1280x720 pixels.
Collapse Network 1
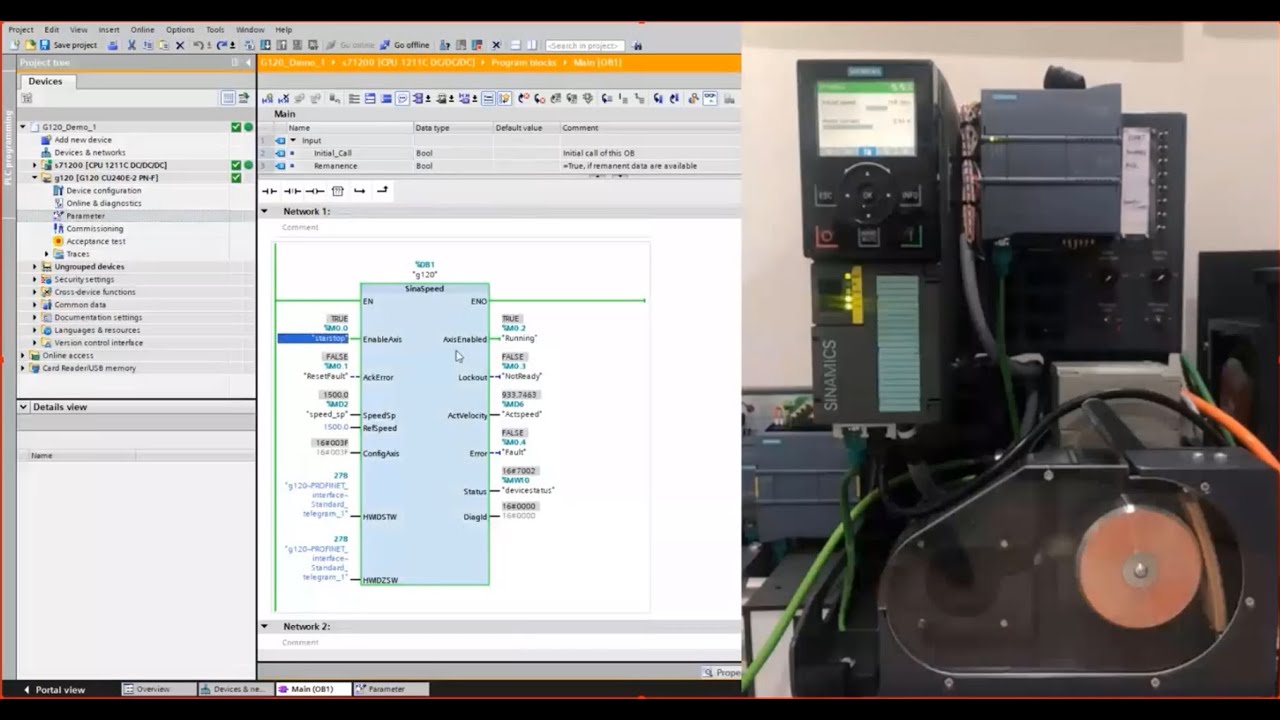(265, 211)
